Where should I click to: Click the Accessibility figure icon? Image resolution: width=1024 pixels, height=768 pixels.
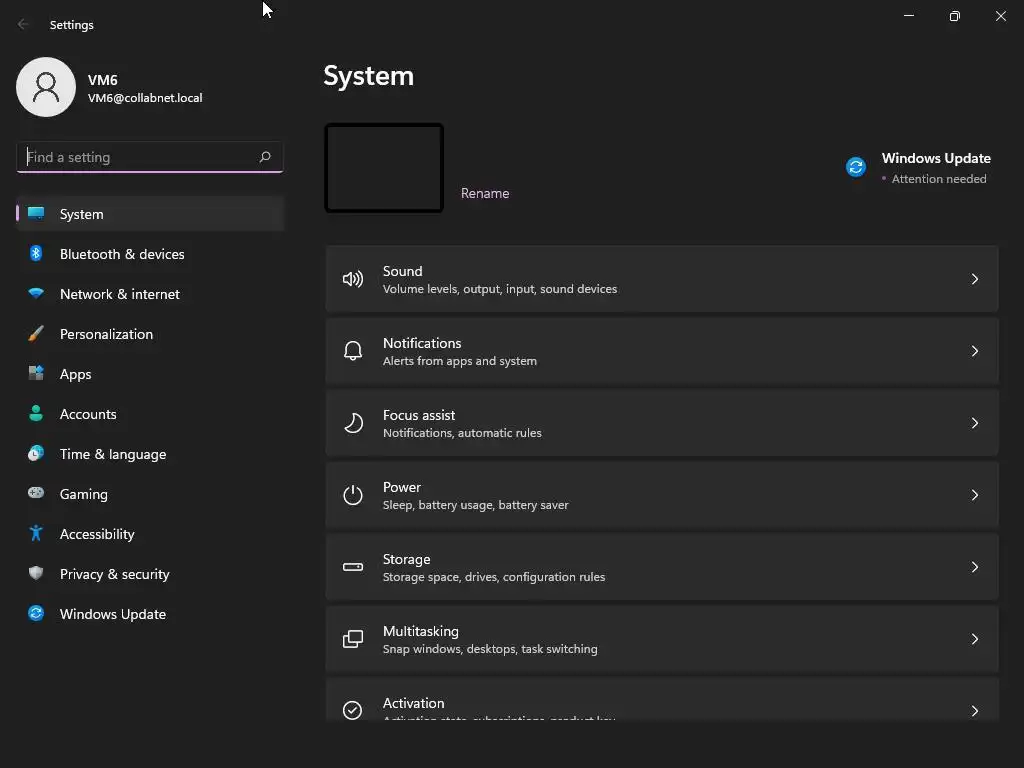(36, 534)
